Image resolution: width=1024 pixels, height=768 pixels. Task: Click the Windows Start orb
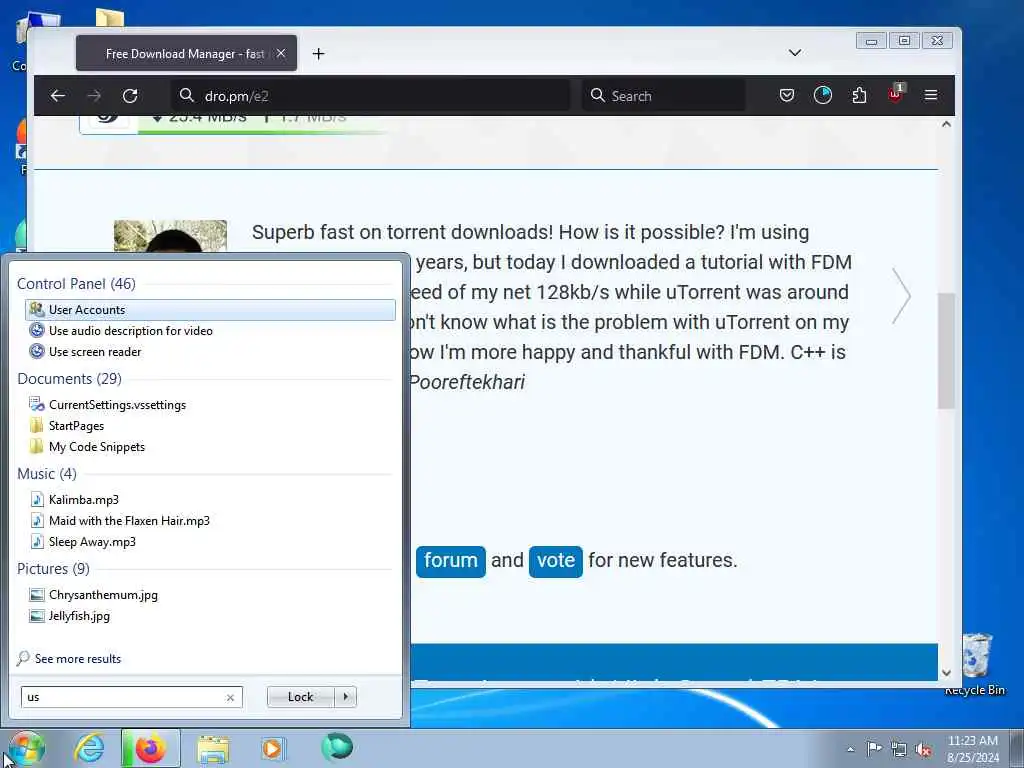(26, 748)
